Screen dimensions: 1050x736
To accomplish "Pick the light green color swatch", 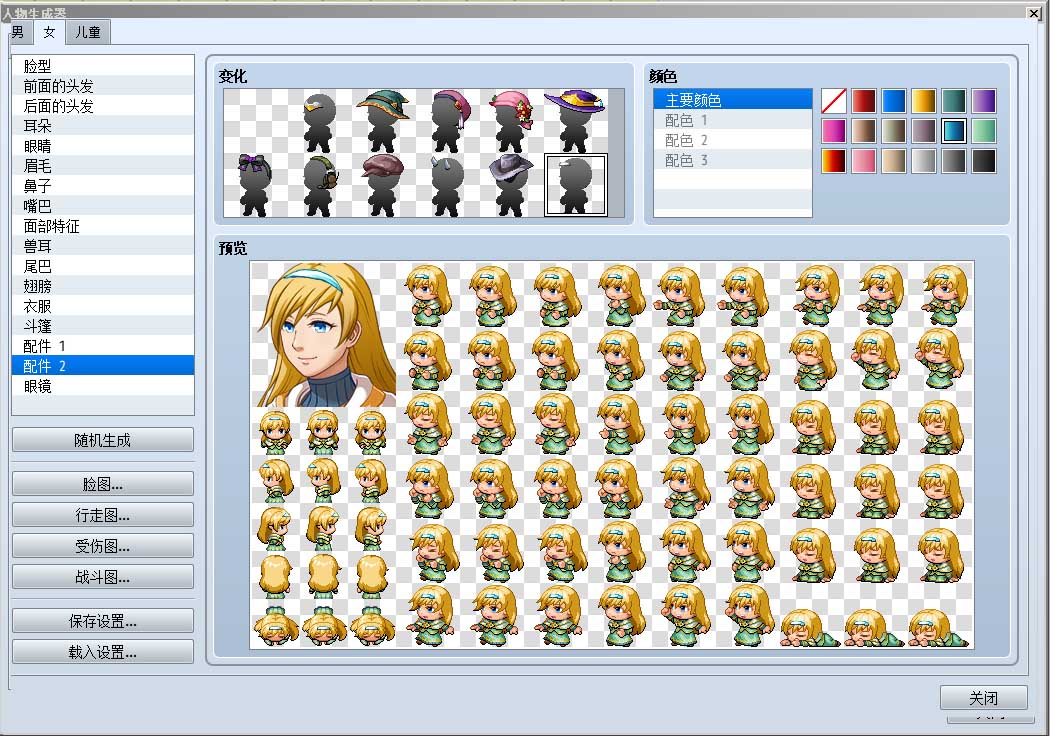I will click(984, 131).
